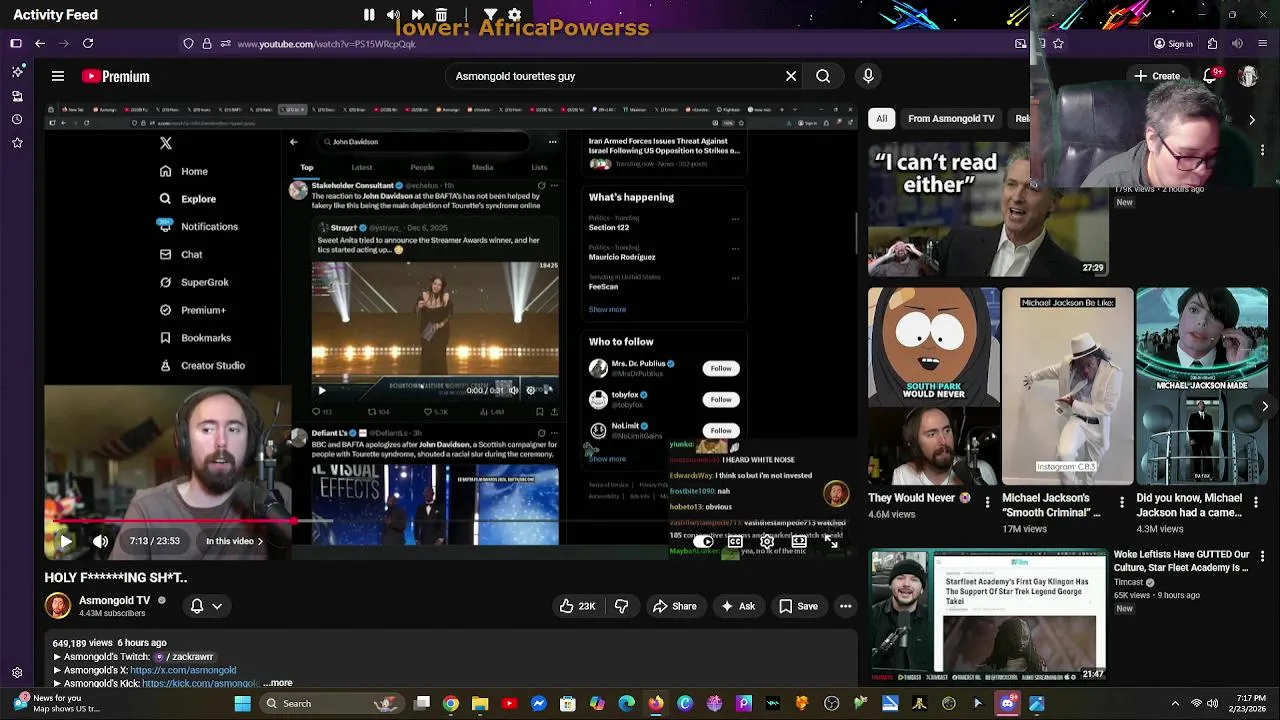Go back with the browser back arrow
This screenshot has height=720, width=1280.
click(40, 43)
